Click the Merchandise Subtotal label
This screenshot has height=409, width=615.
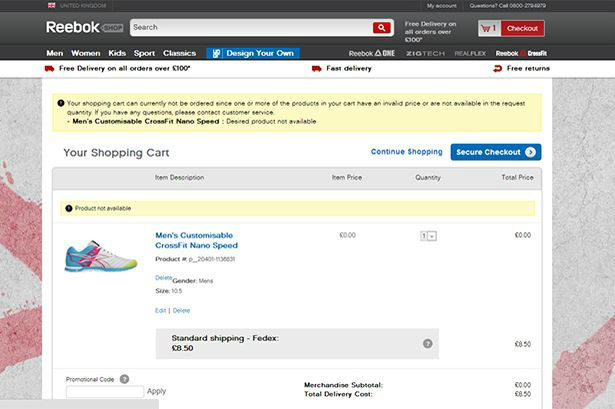pyautogui.click(x=343, y=385)
